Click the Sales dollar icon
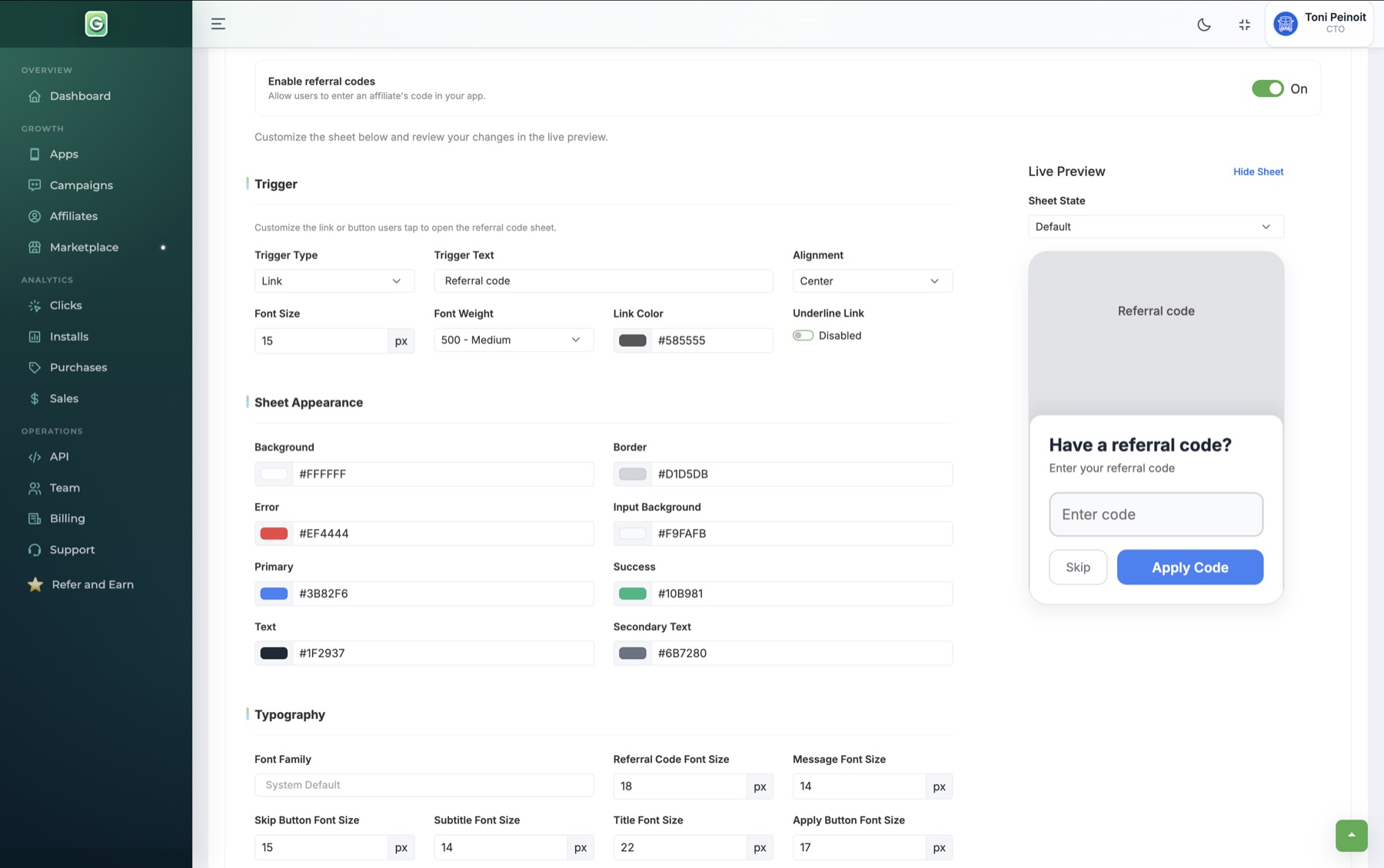The image size is (1384, 868). coord(35,398)
